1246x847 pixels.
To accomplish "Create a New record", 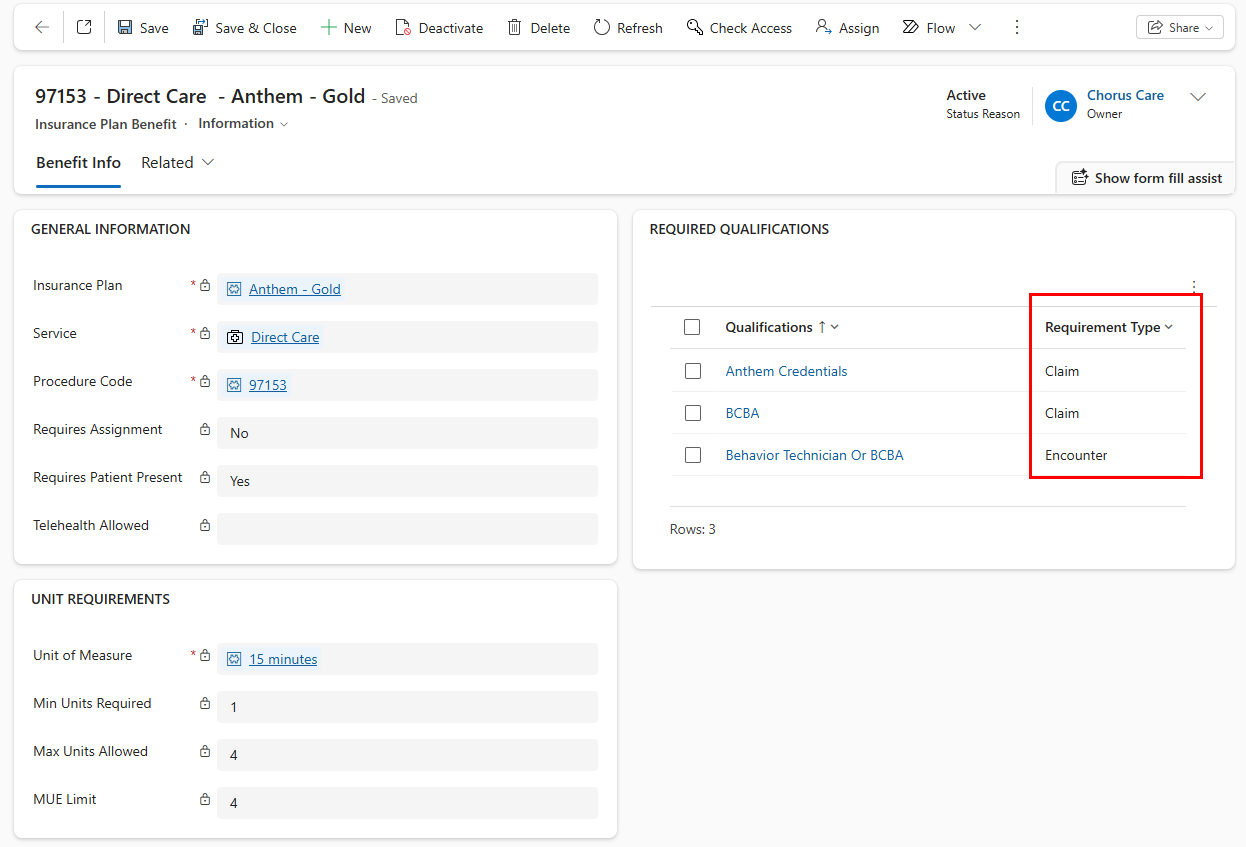I will (346, 28).
